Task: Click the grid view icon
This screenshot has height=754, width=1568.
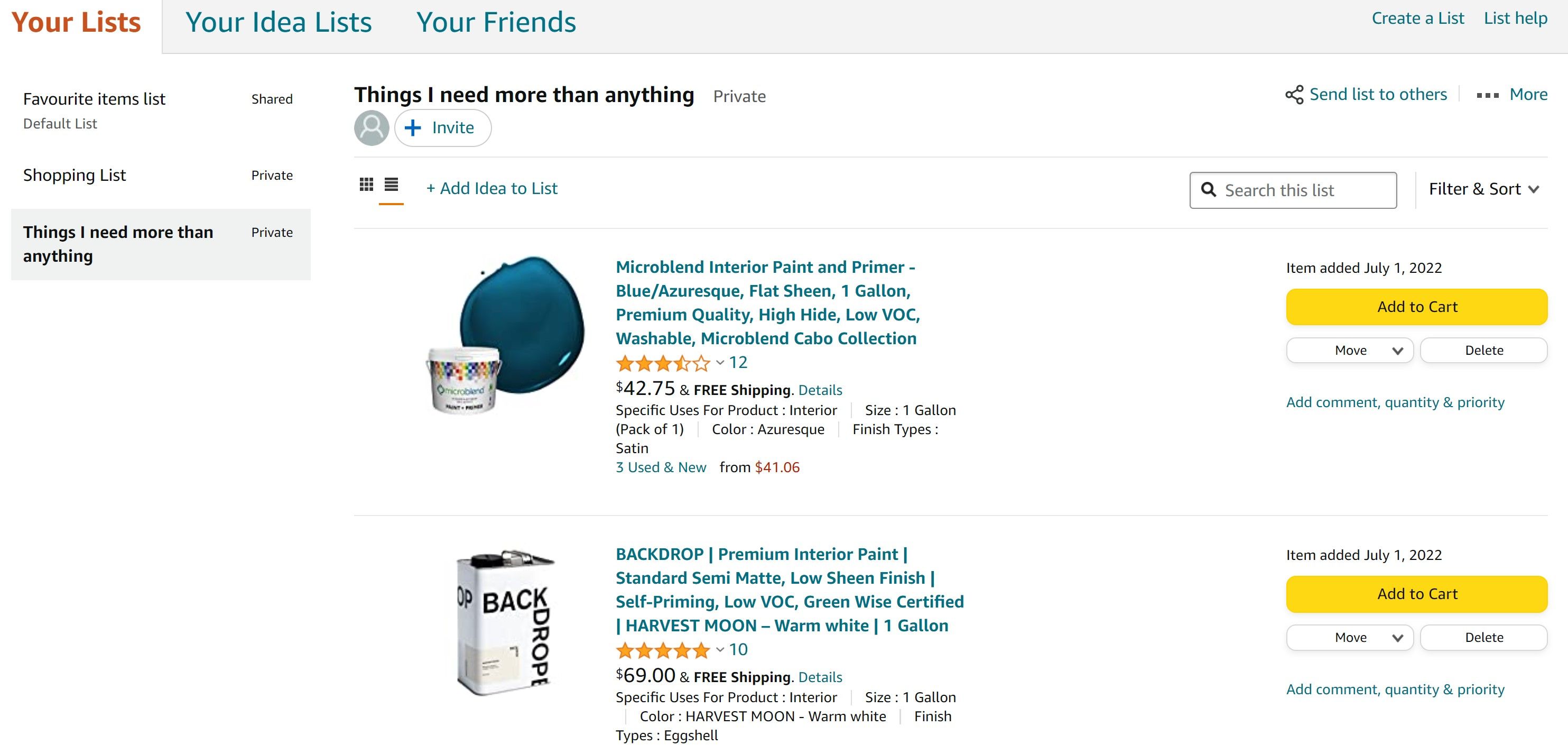Action: click(367, 184)
